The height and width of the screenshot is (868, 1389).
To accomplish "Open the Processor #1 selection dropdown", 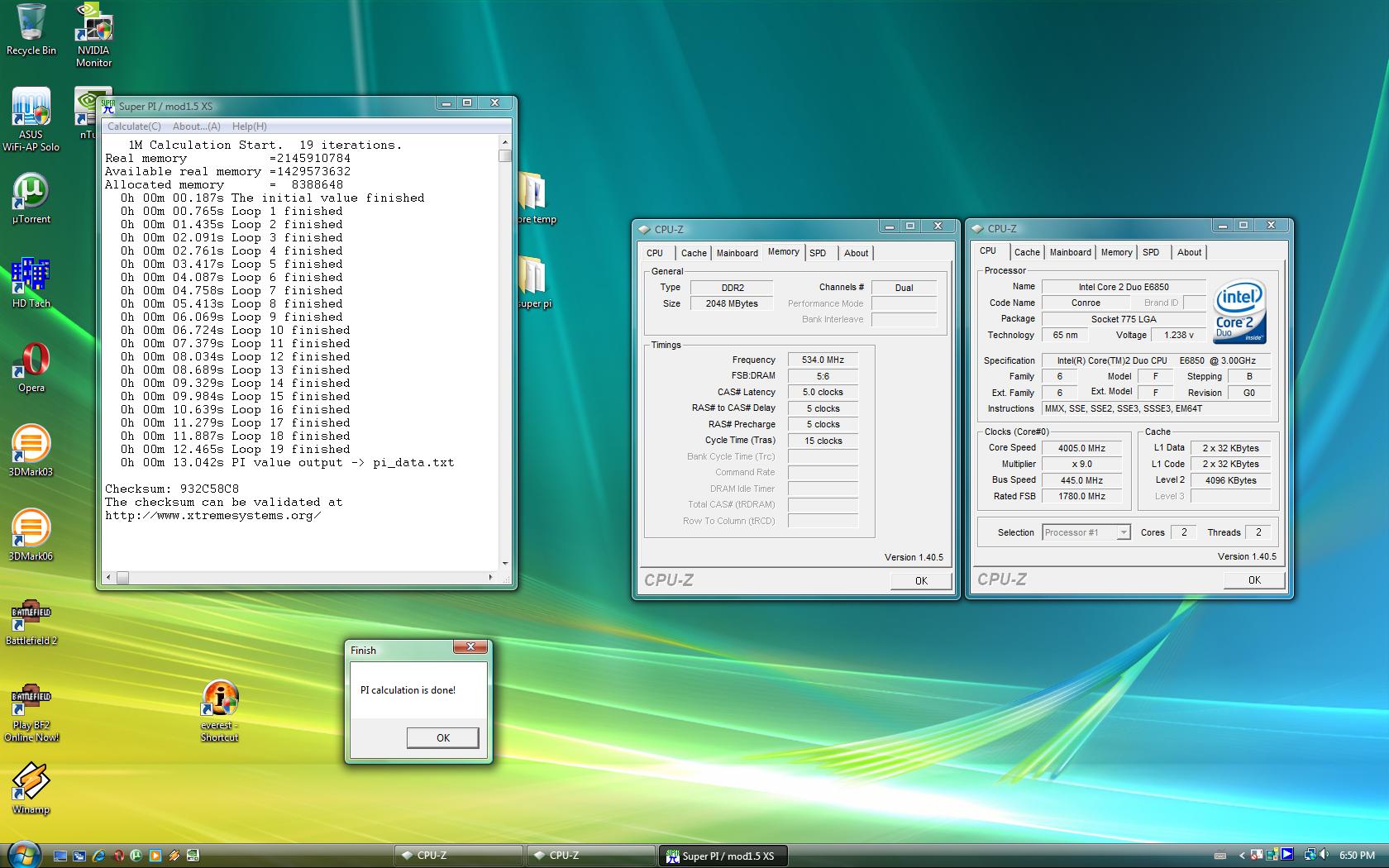I will (1086, 532).
